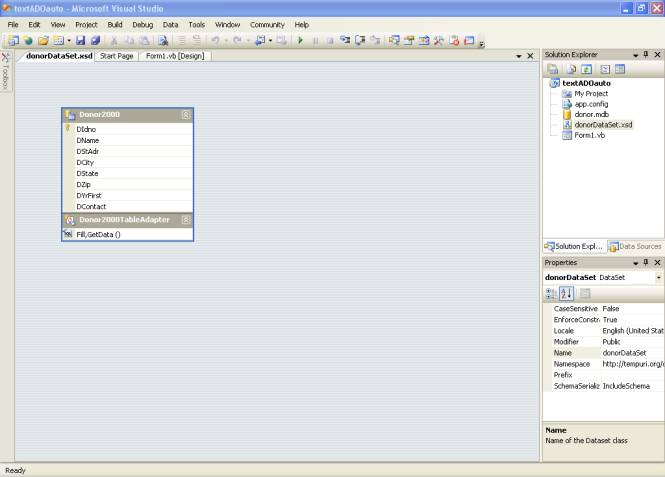This screenshot has height=477, width=665.
Task: Click Refresh in Solution Explorer toolbar
Action: pos(587,69)
